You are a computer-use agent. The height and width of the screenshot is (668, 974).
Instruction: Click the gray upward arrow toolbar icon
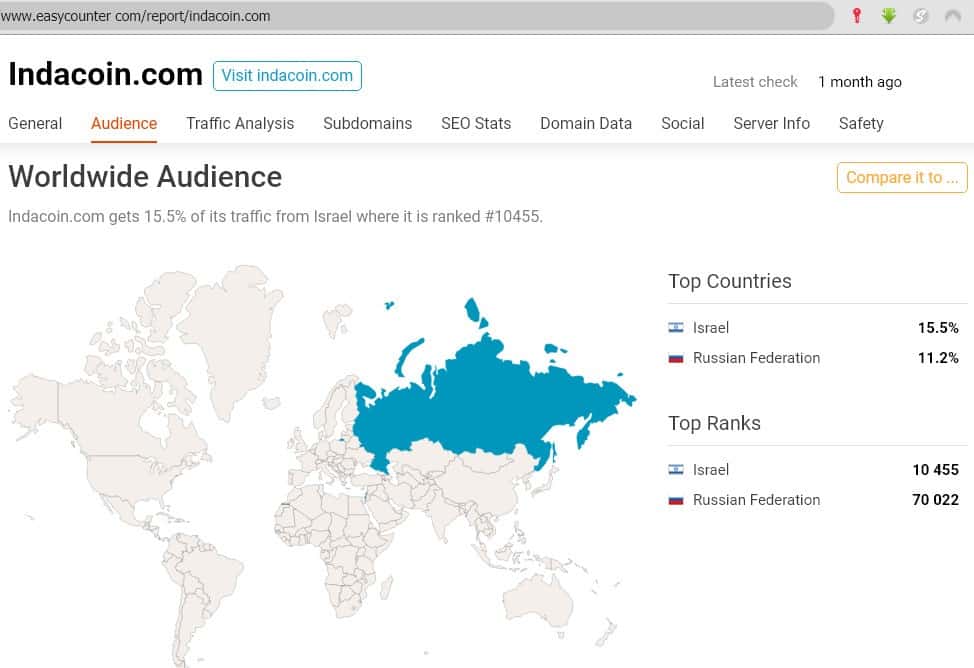click(952, 16)
